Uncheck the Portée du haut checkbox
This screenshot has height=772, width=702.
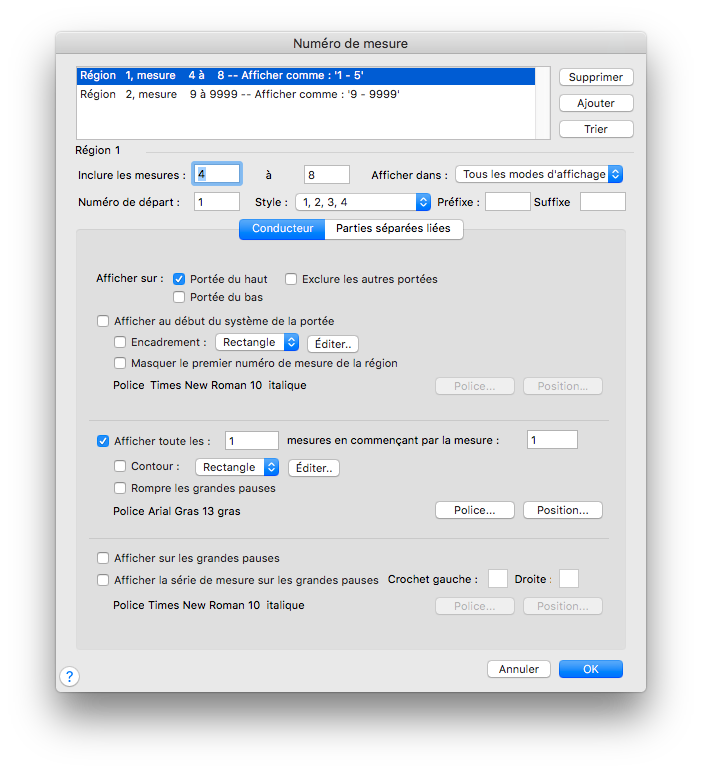point(180,279)
